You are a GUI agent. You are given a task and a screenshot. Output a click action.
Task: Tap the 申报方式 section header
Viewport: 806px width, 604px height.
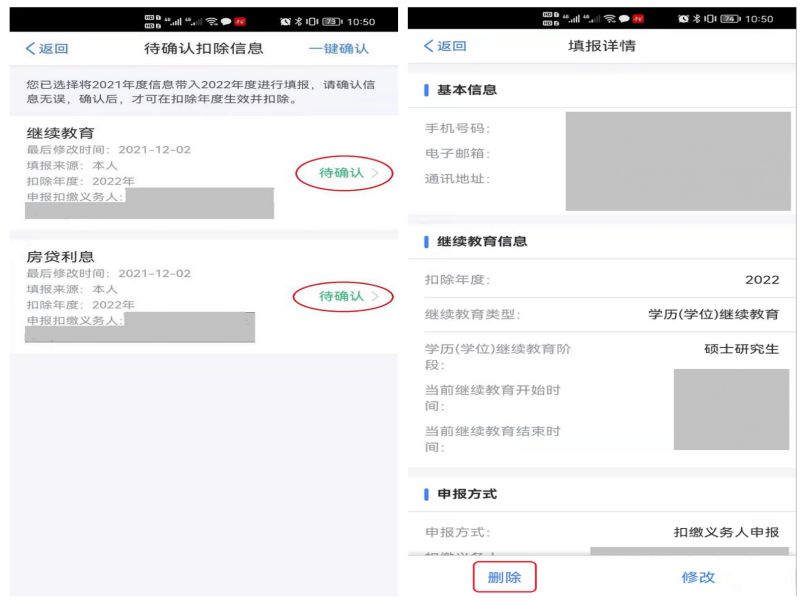click(467, 494)
